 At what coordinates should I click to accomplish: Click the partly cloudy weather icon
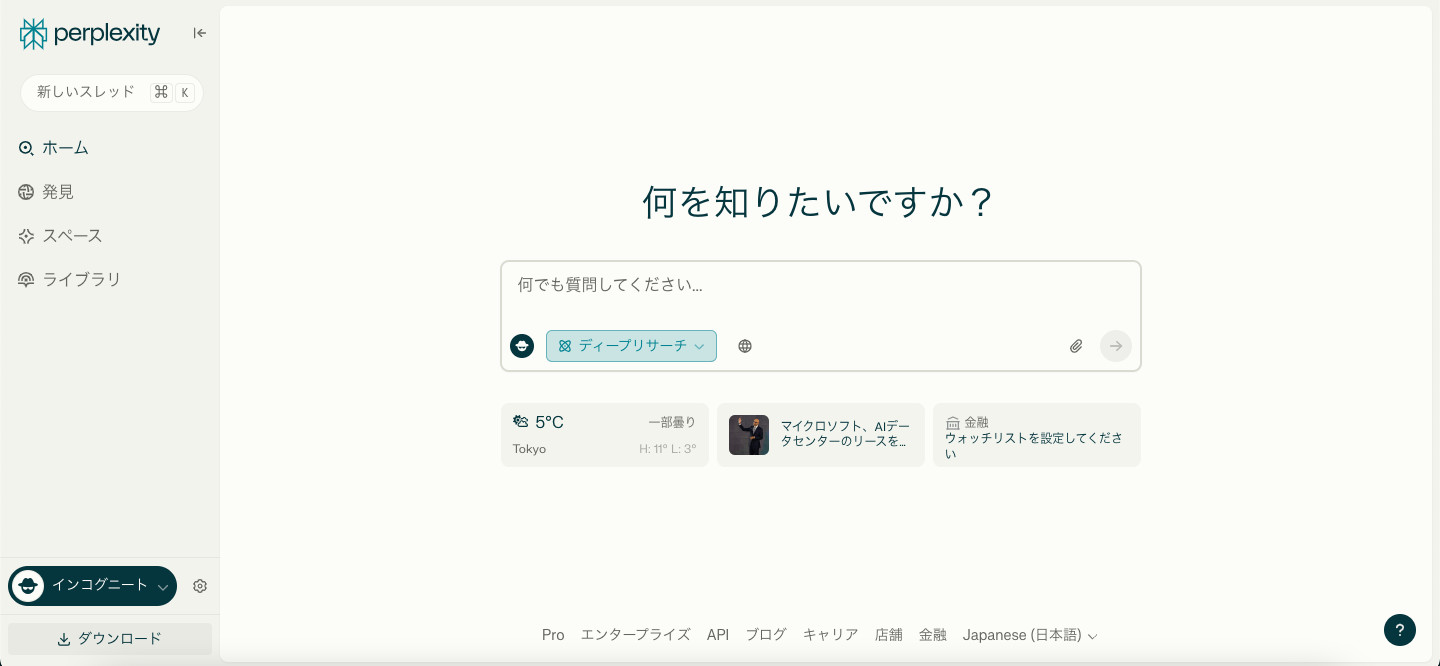tap(521, 422)
